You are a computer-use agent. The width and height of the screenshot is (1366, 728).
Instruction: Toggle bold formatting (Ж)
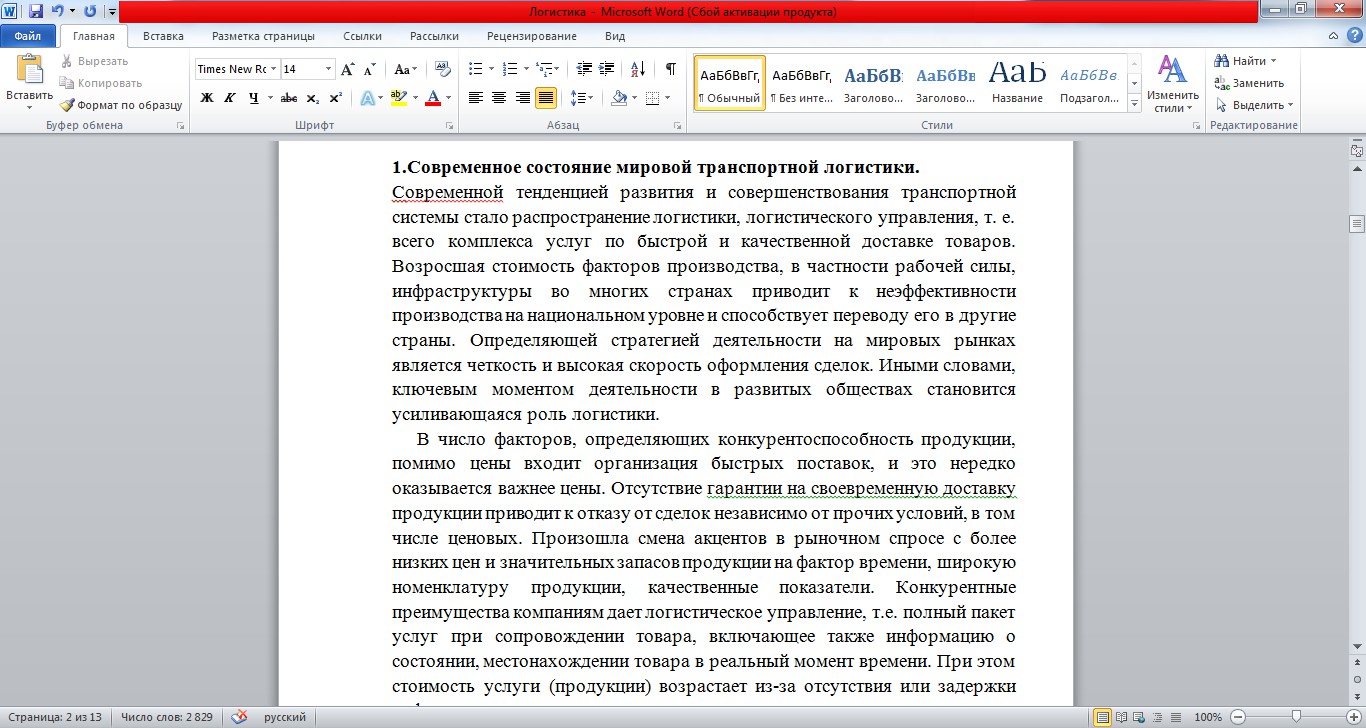pyautogui.click(x=207, y=98)
